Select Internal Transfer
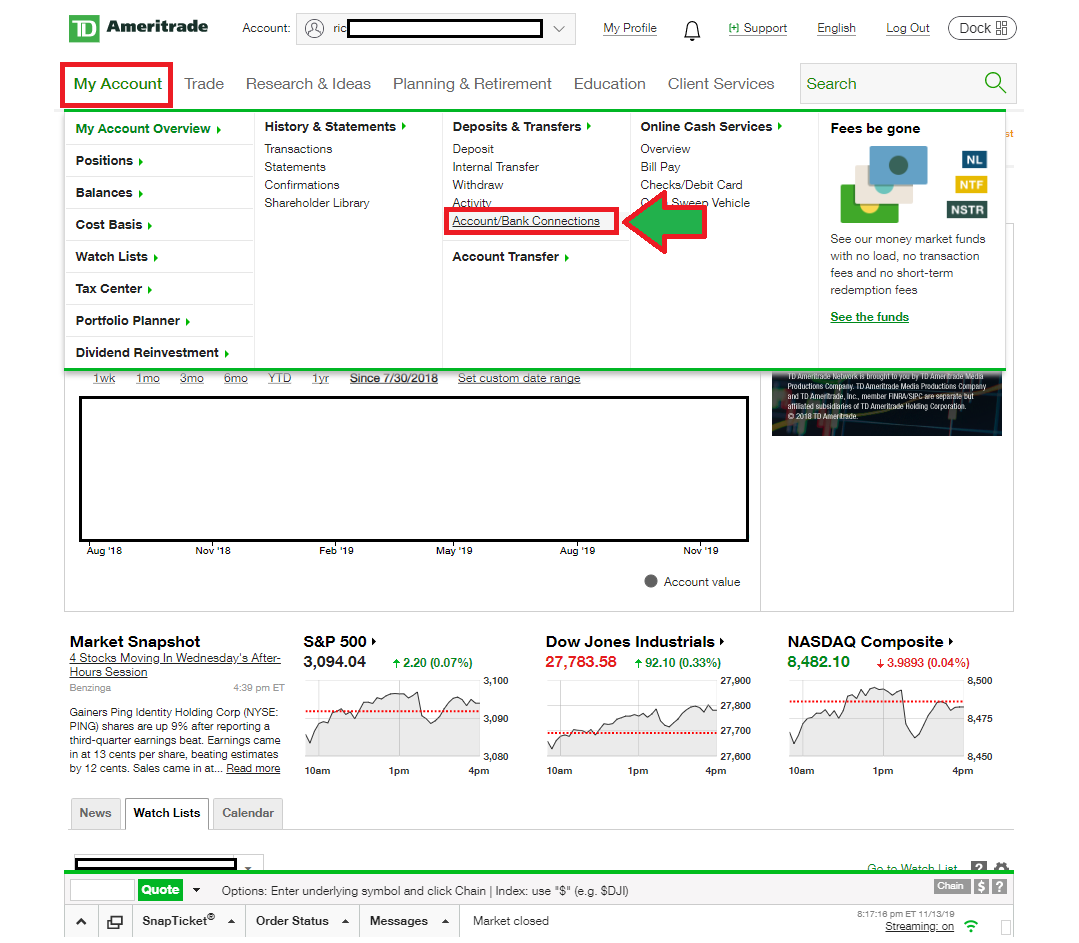The height and width of the screenshot is (943, 1079). tap(495, 167)
